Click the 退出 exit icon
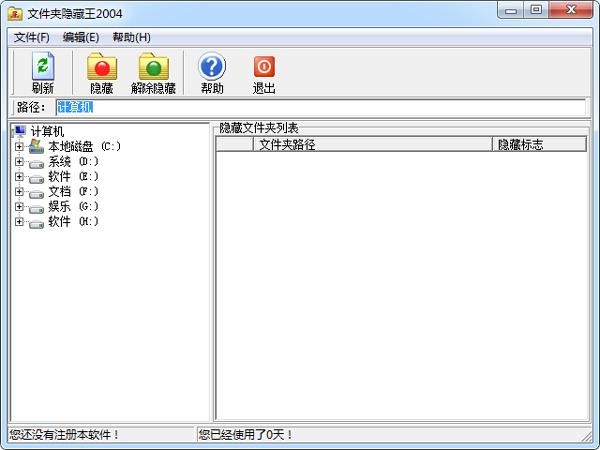Screen dimensions: 600x450 click(x=264, y=67)
